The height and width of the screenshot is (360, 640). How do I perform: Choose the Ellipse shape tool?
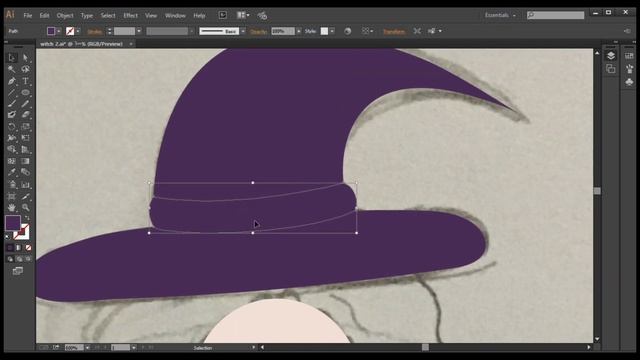(x=25, y=92)
